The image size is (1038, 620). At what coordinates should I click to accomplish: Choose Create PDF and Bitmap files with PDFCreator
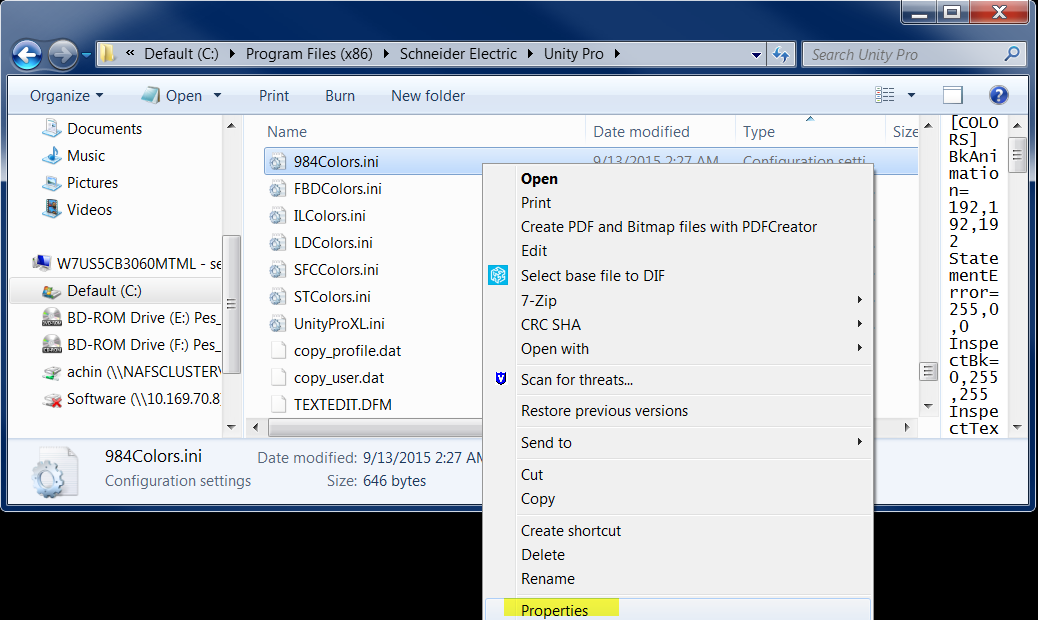(679, 227)
